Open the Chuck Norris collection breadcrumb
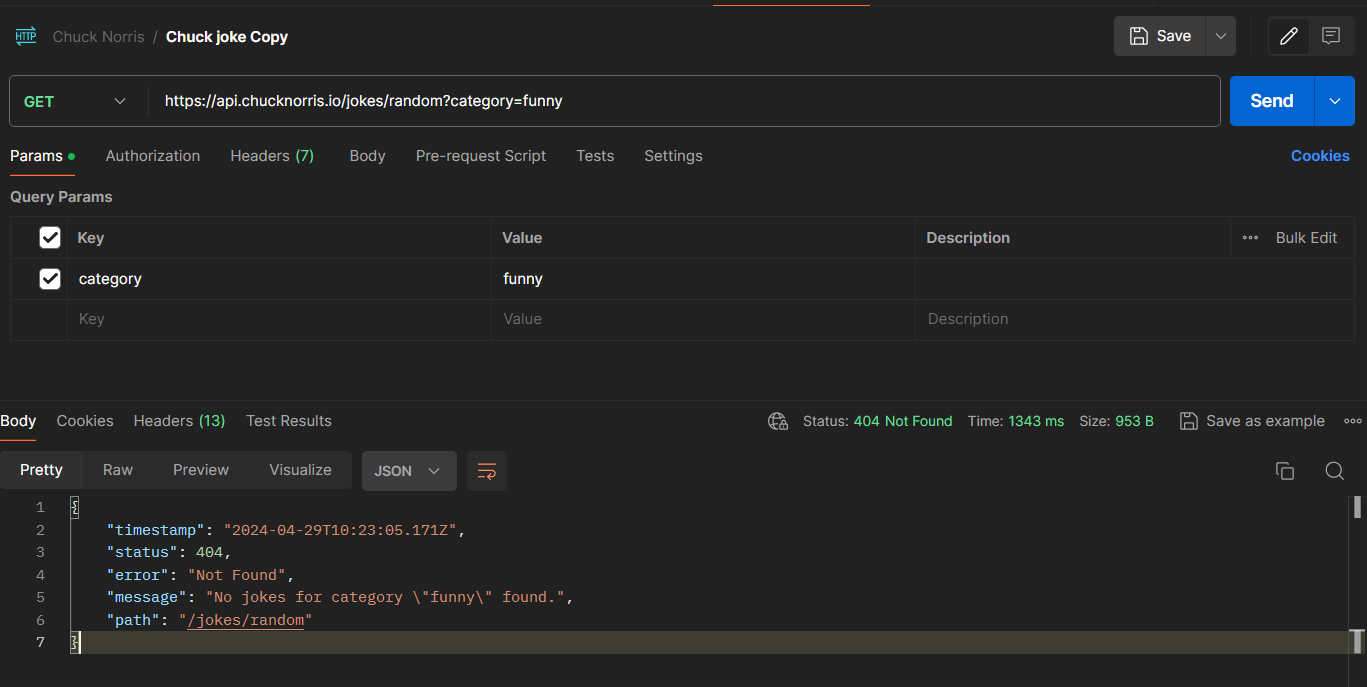Viewport: 1367px width, 687px height. click(98, 37)
